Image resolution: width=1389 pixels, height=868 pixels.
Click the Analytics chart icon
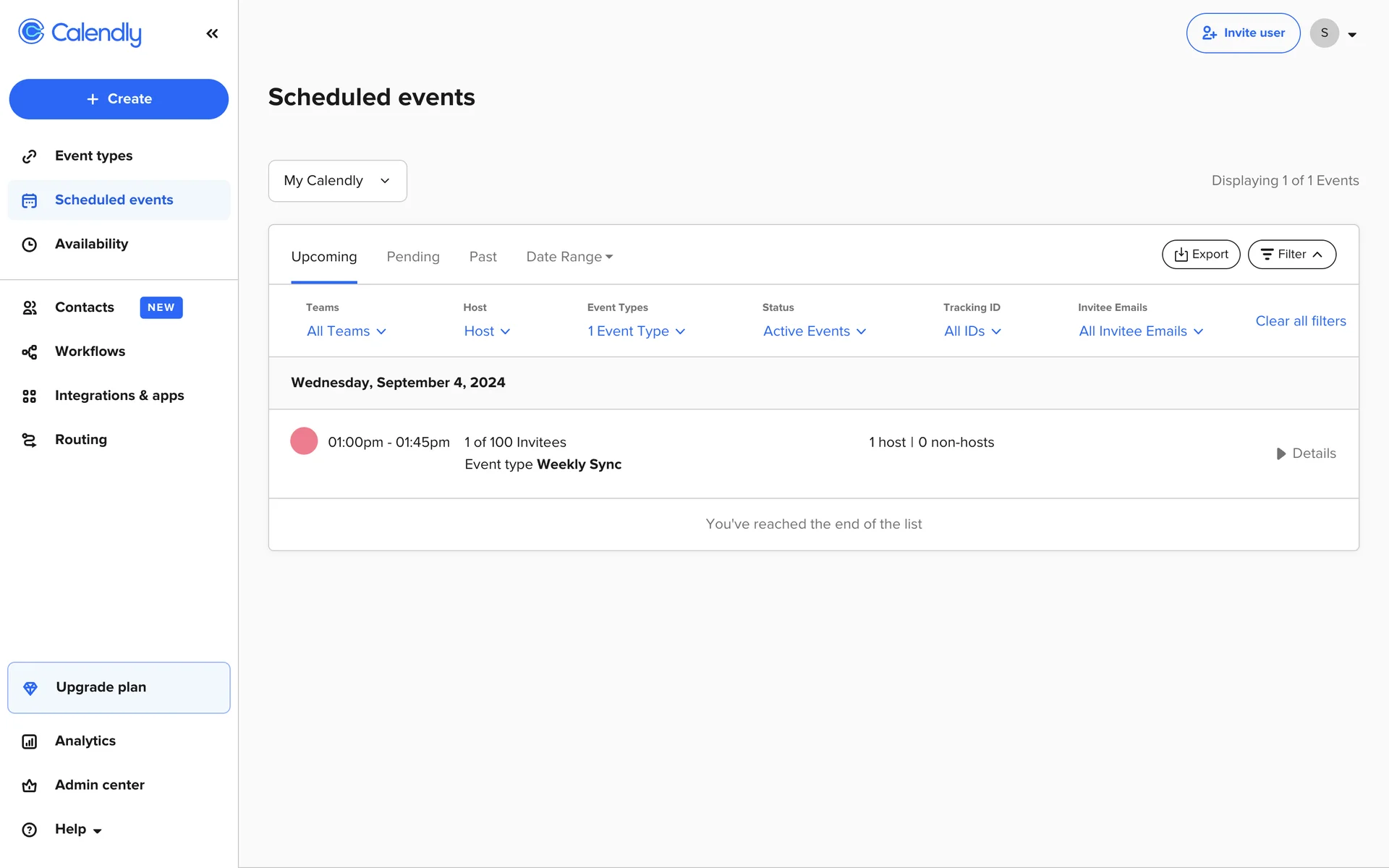coord(29,741)
